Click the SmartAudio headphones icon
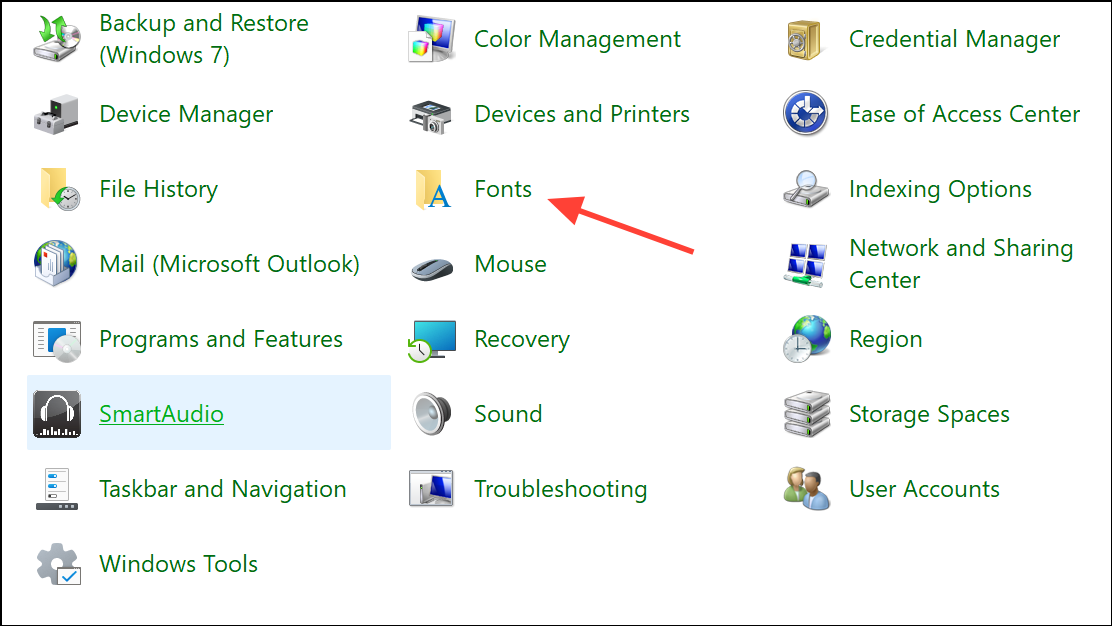The height and width of the screenshot is (626, 1112). click(57, 414)
